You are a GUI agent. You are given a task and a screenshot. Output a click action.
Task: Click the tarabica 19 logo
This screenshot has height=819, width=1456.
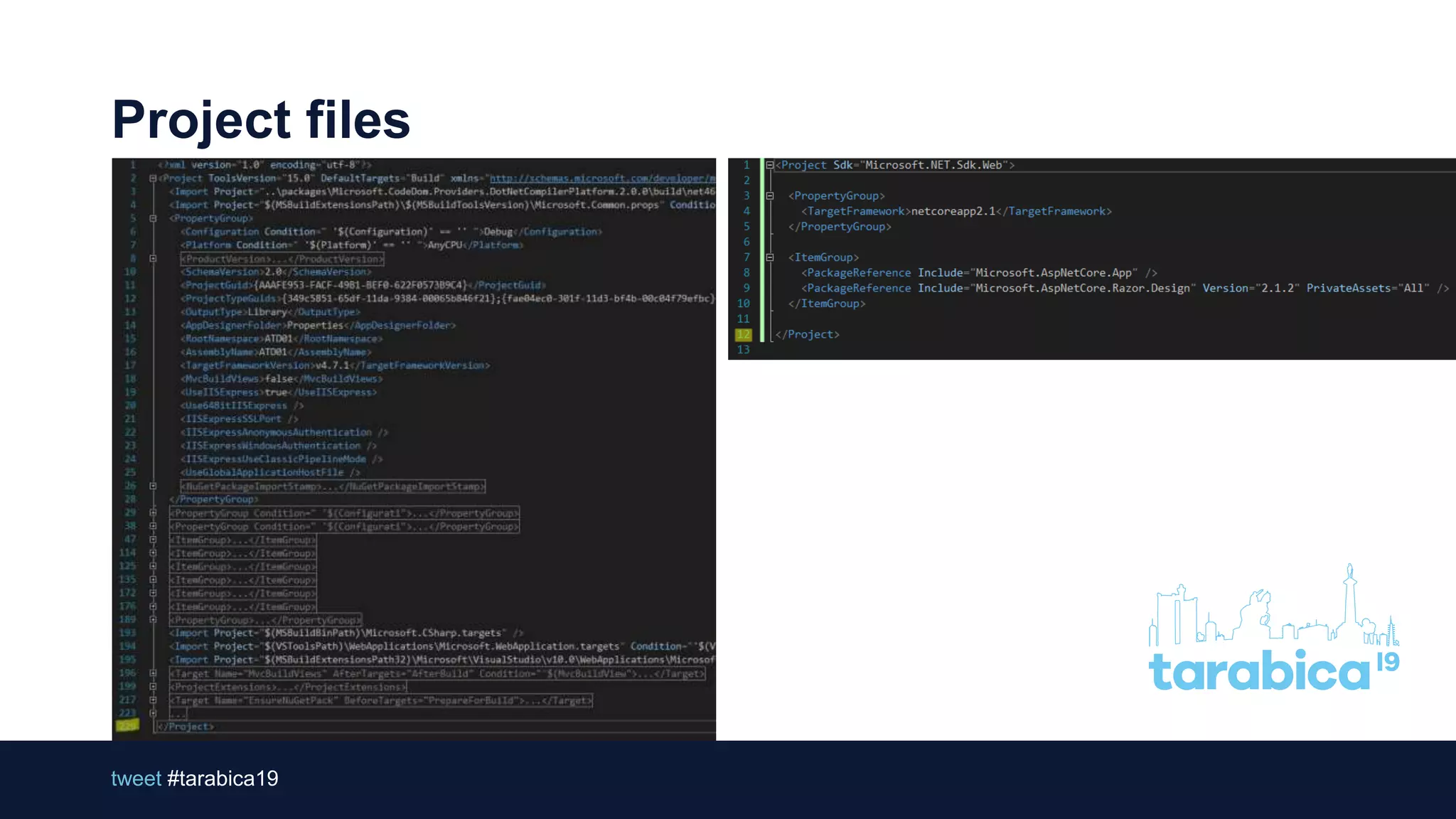(1274, 628)
